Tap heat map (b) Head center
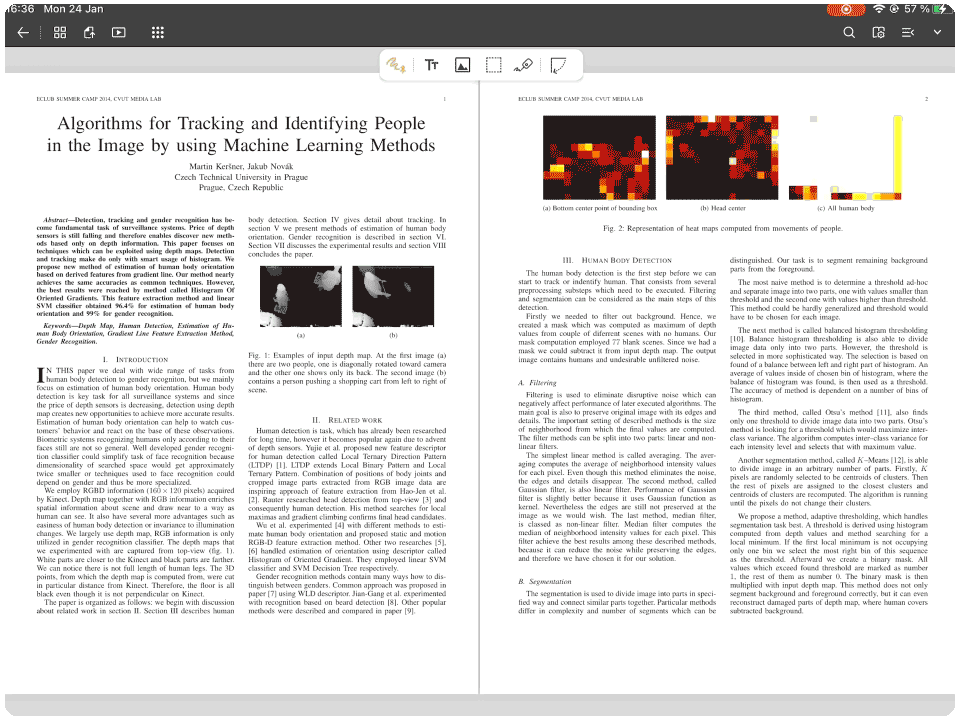 722,158
